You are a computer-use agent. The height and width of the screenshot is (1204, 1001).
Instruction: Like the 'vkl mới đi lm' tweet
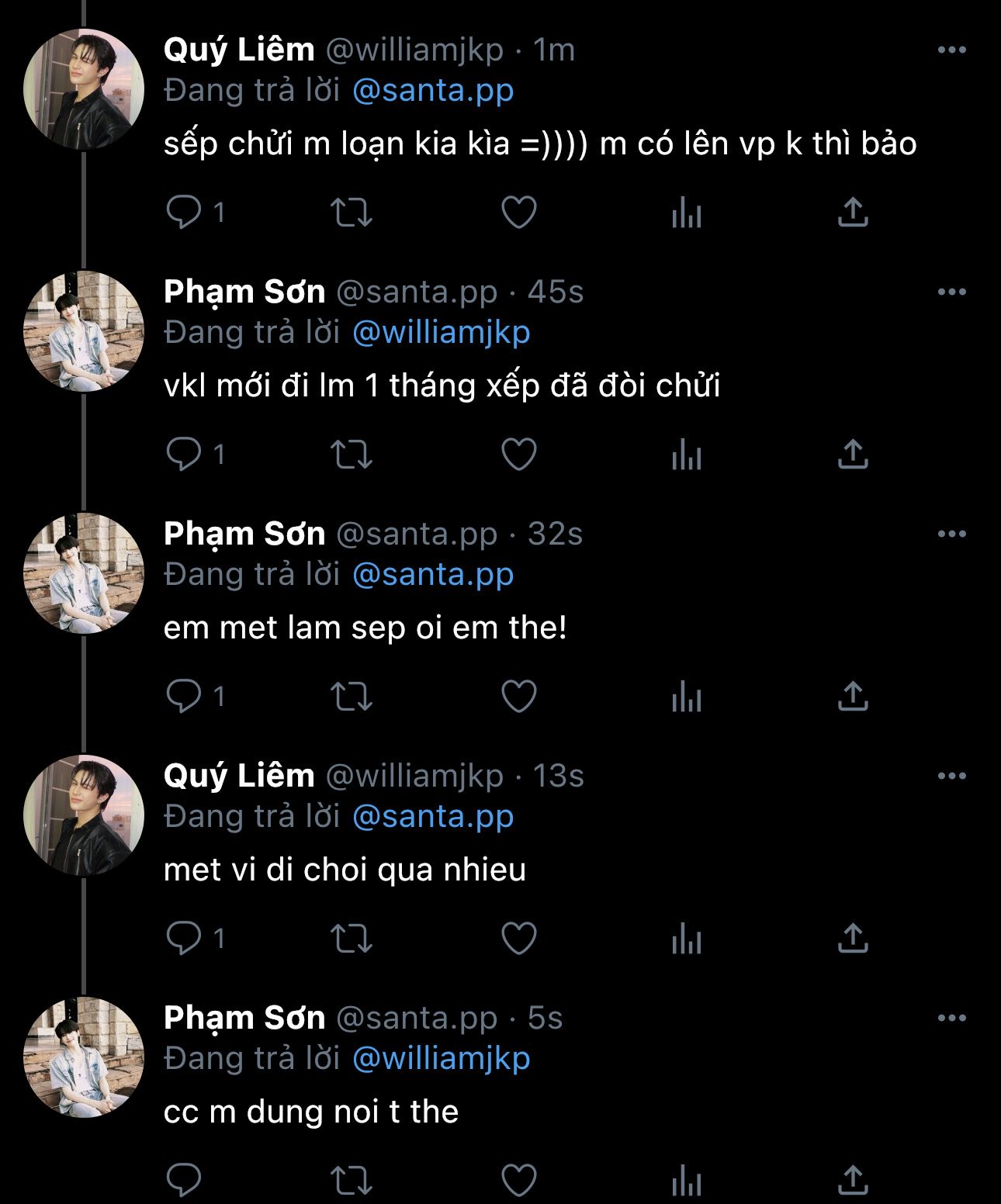tap(518, 454)
